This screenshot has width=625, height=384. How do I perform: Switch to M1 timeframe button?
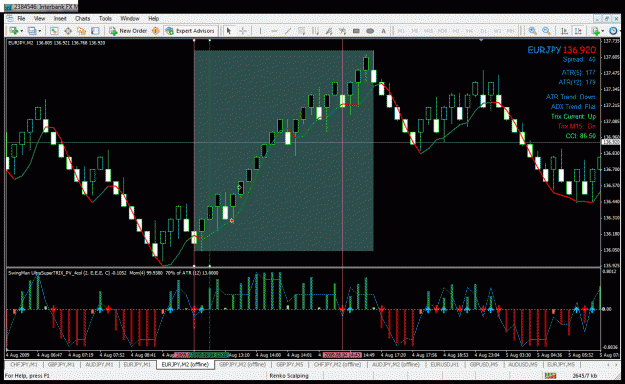(x=401, y=31)
